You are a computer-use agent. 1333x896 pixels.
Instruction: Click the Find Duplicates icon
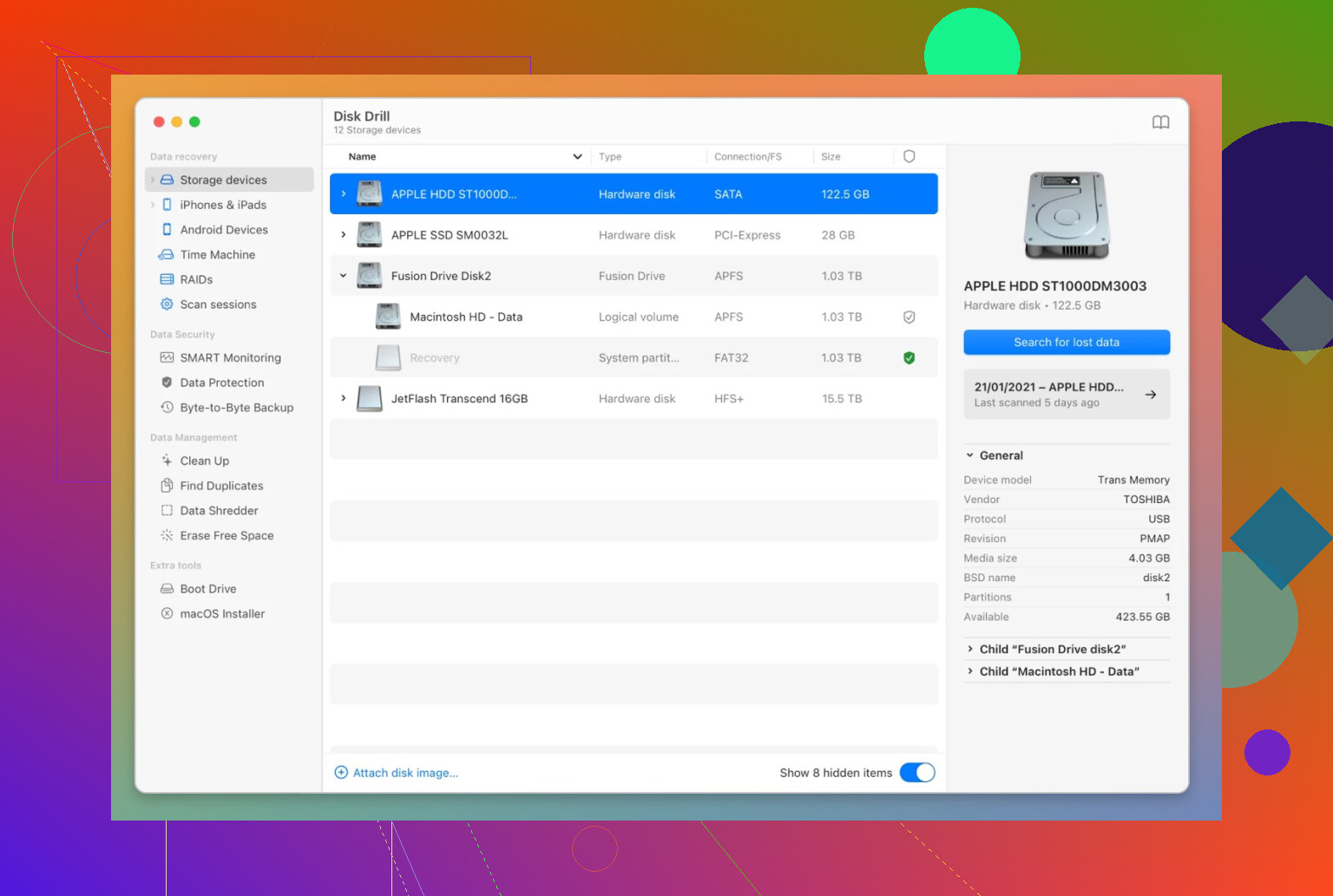pos(167,486)
